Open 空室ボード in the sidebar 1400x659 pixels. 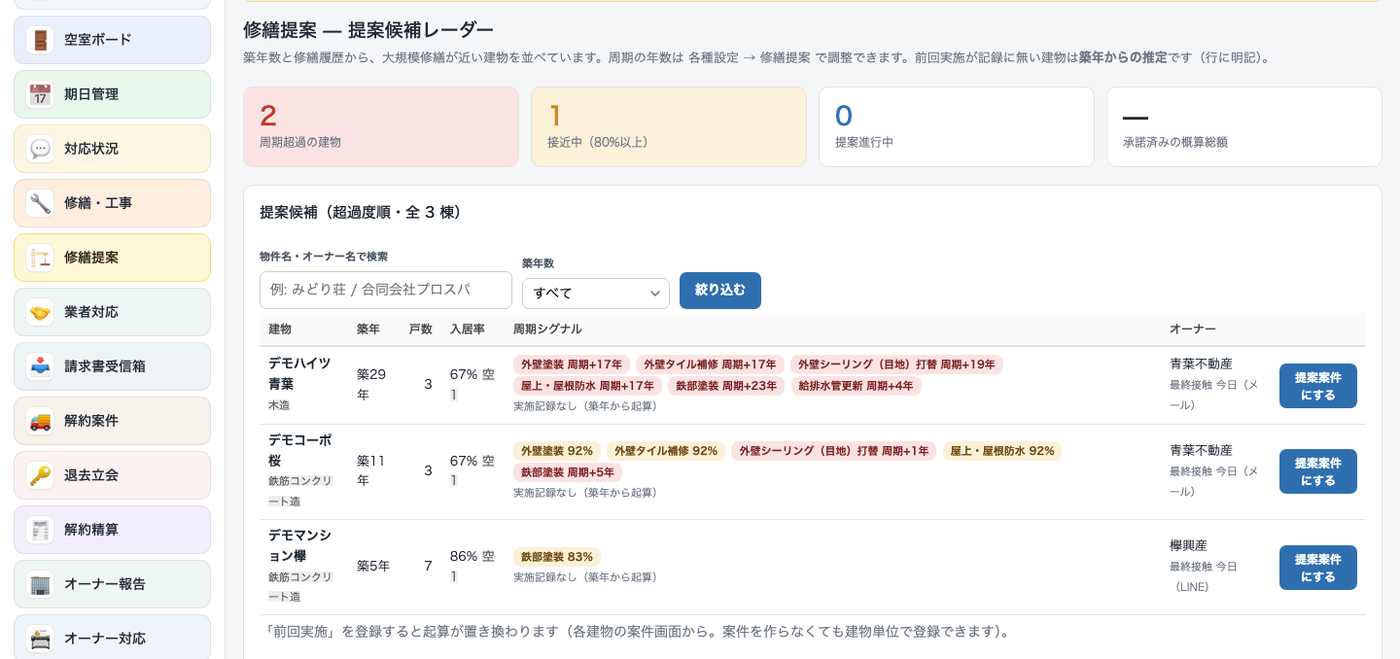pos(112,40)
